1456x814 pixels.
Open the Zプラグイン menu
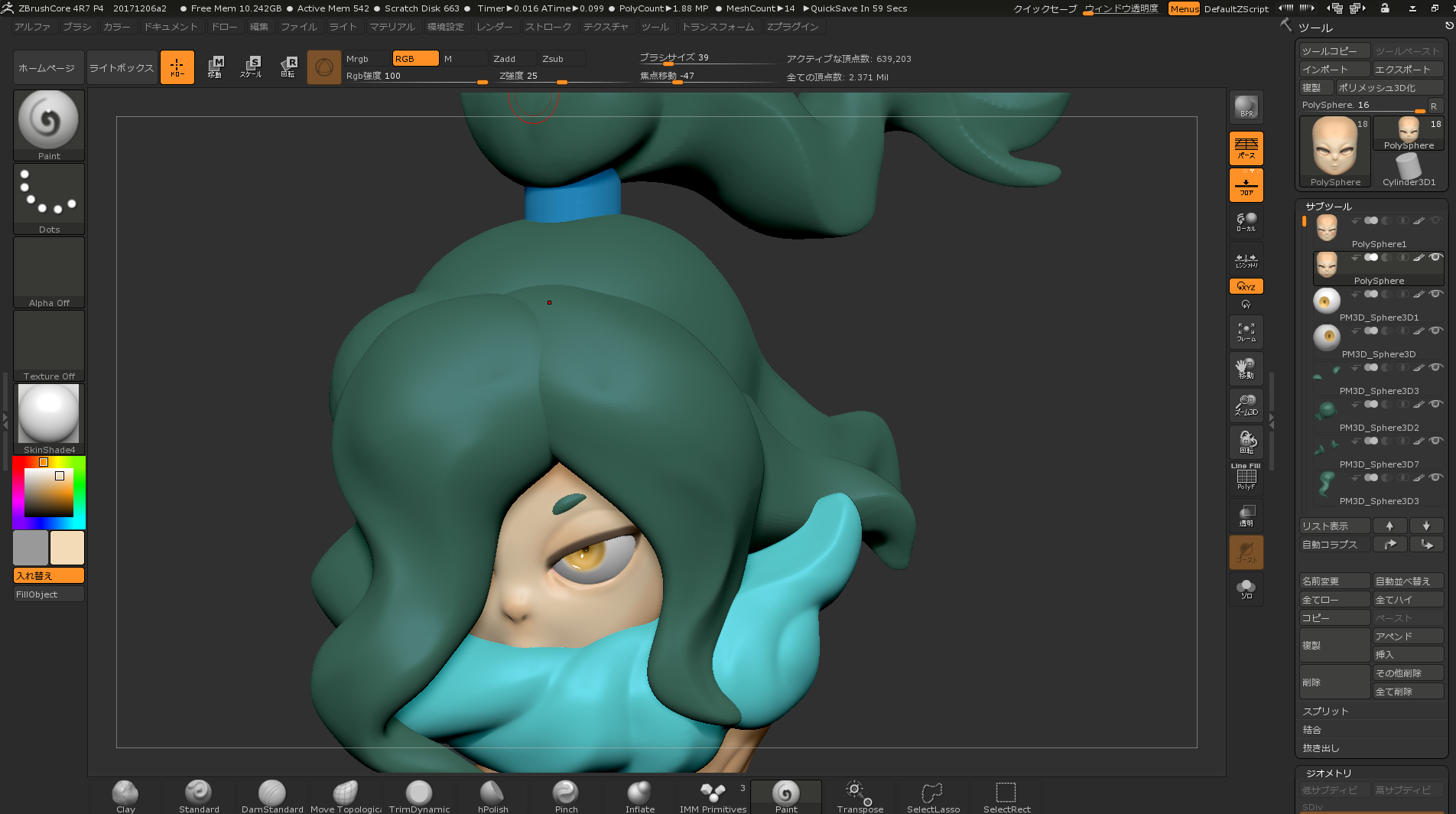point(792,27)
